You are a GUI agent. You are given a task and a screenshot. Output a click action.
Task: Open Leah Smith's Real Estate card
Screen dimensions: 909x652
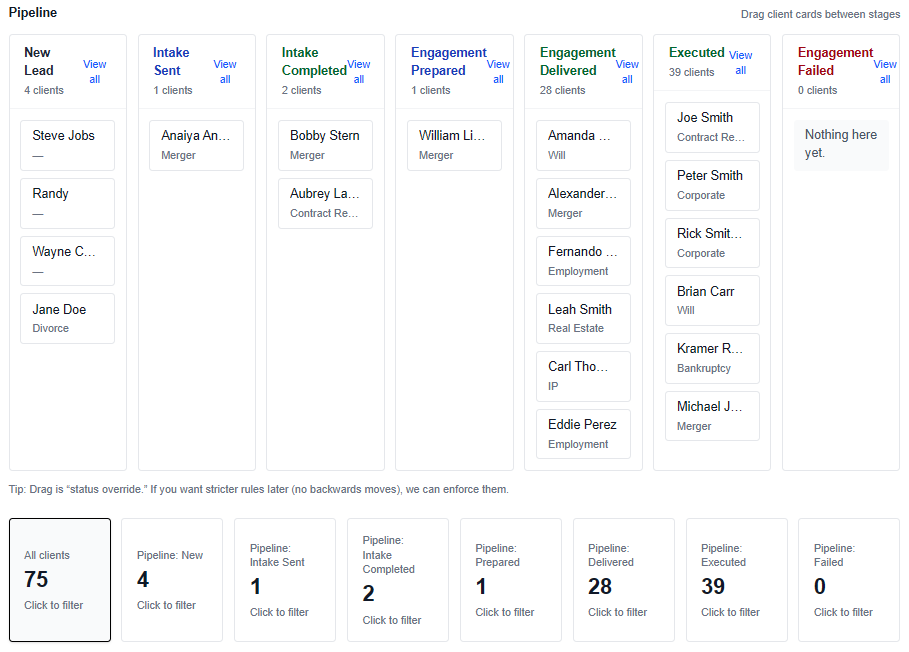583,318
